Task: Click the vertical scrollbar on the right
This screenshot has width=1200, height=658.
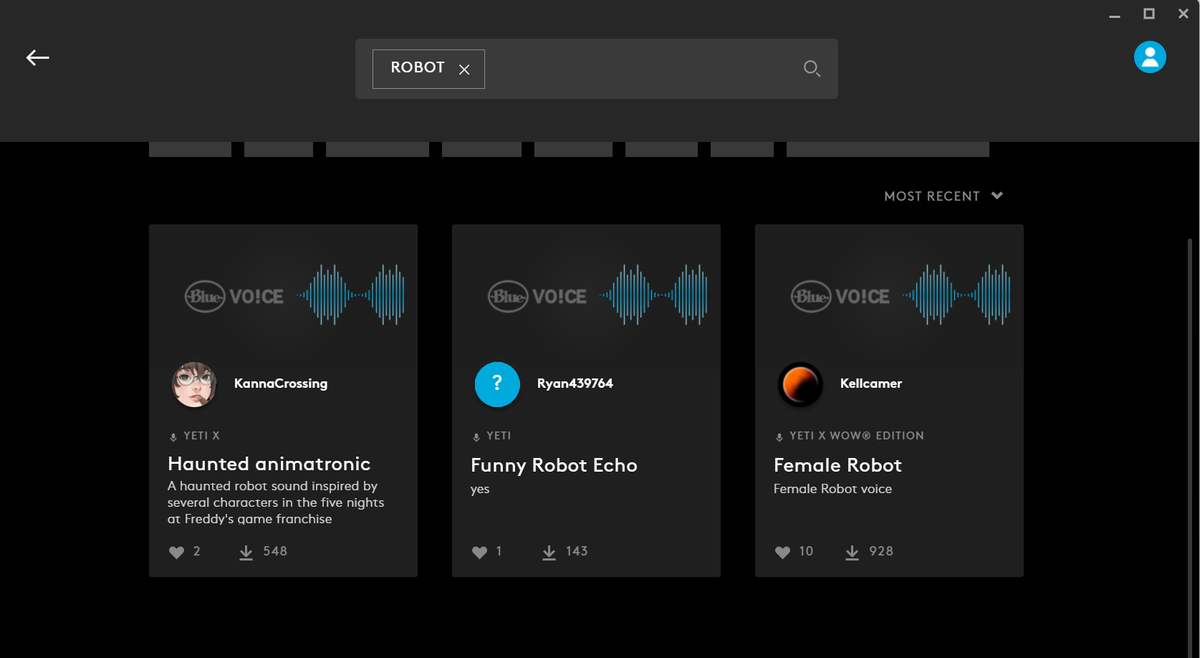Action: click(1192, 400)
